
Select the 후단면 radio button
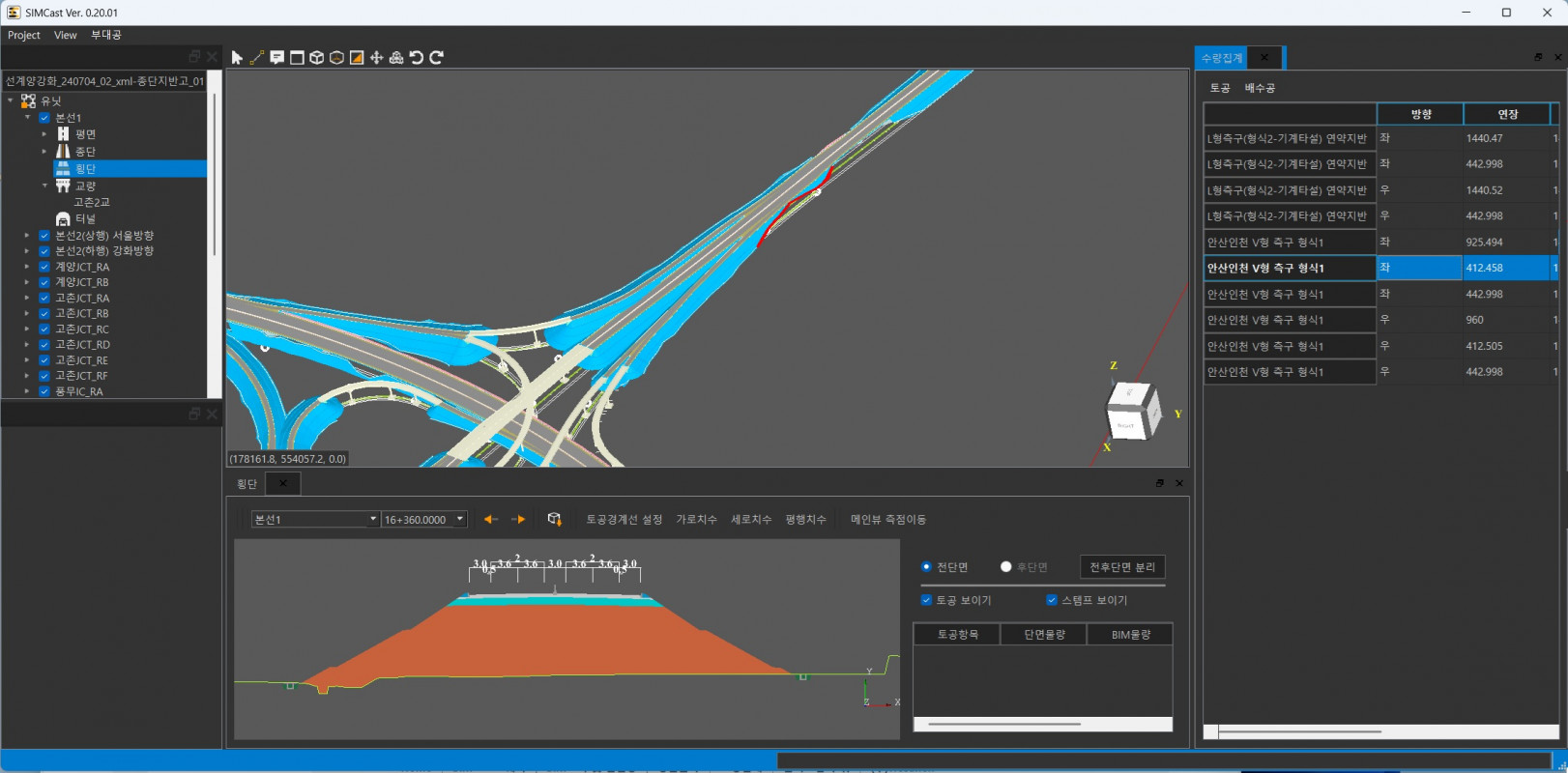click(1006, 567)
